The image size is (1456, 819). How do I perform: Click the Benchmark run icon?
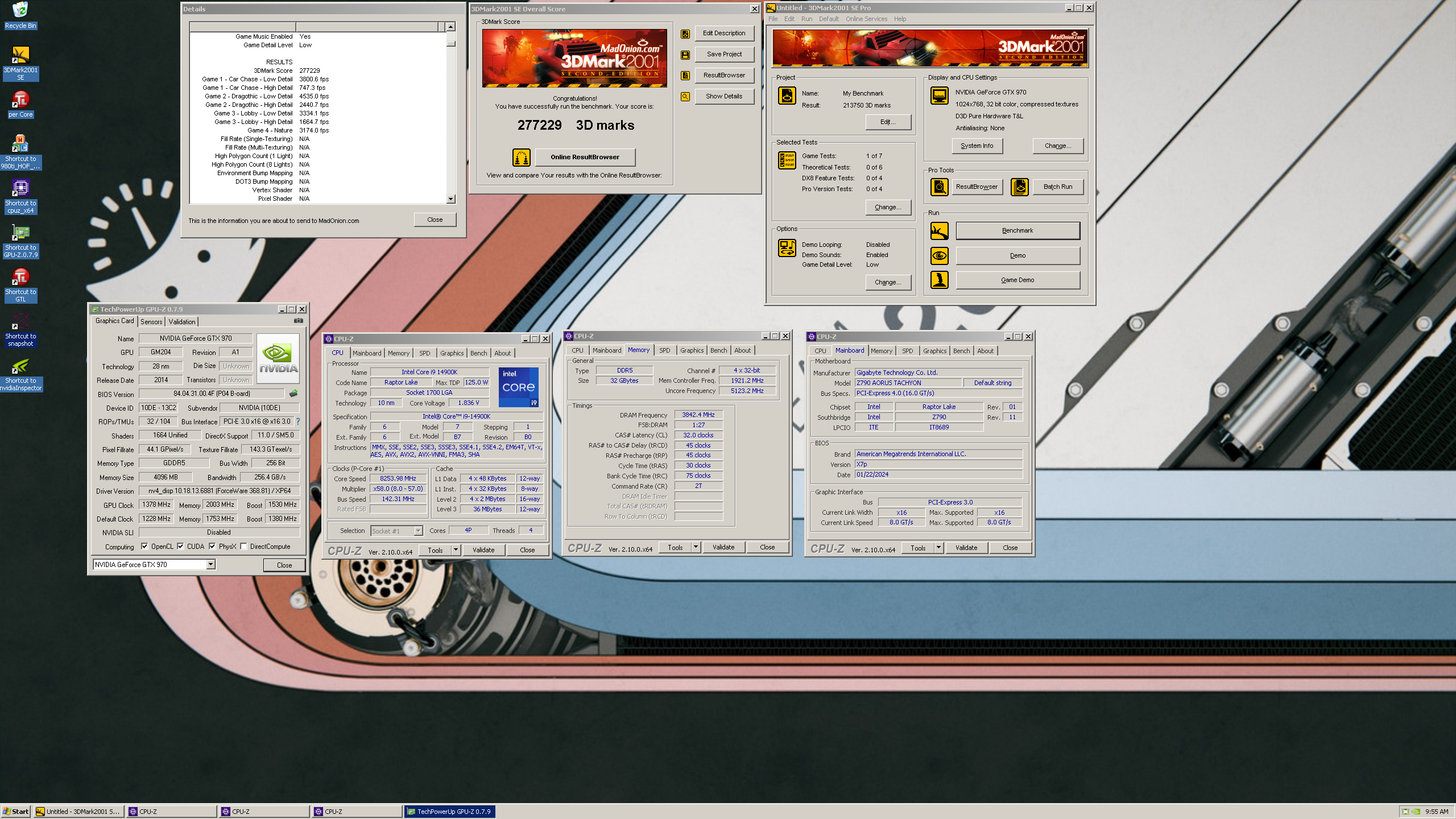pos(940,231)
